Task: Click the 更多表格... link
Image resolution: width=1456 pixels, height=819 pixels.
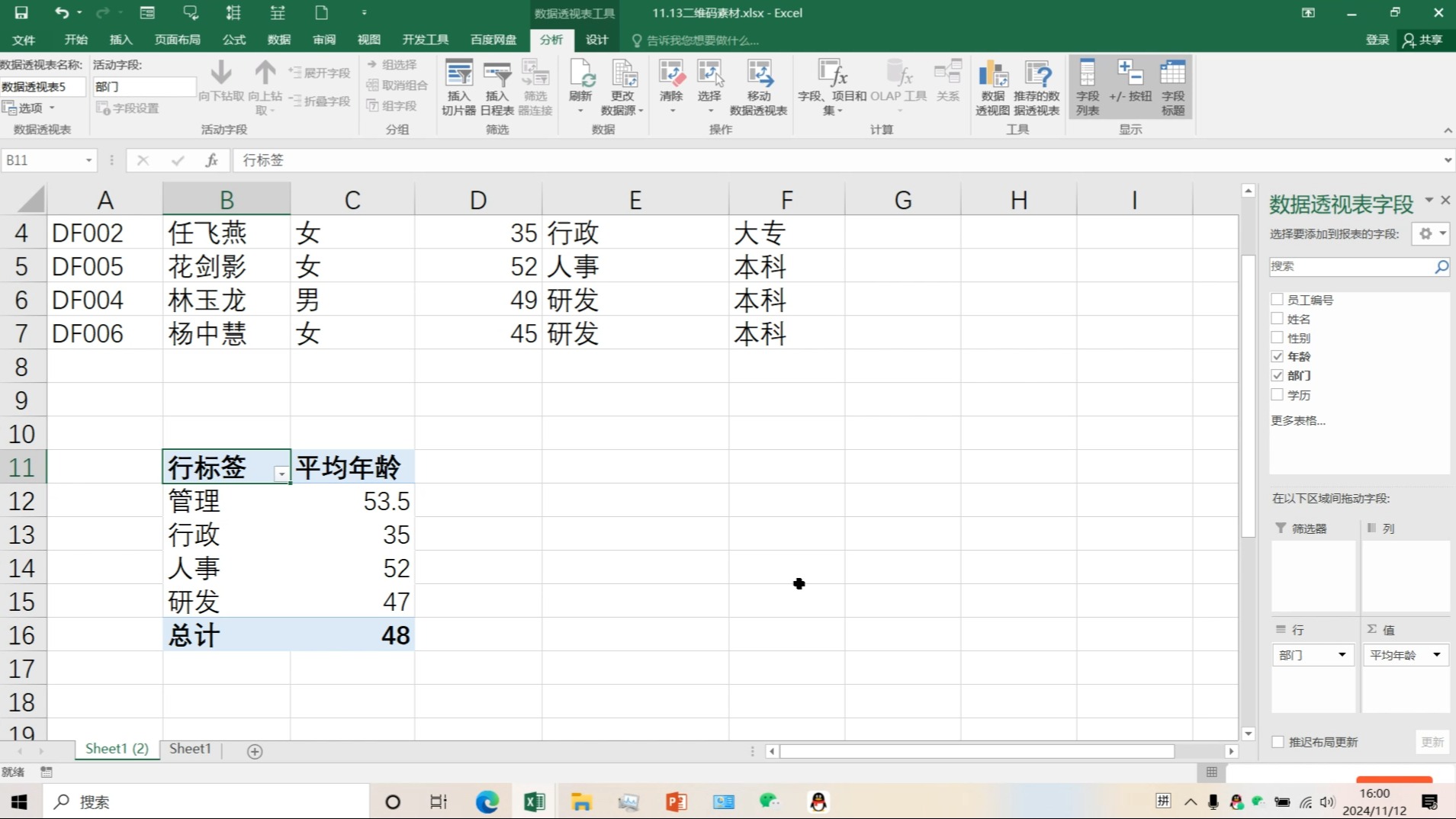Action: [x=1298, y=420]
